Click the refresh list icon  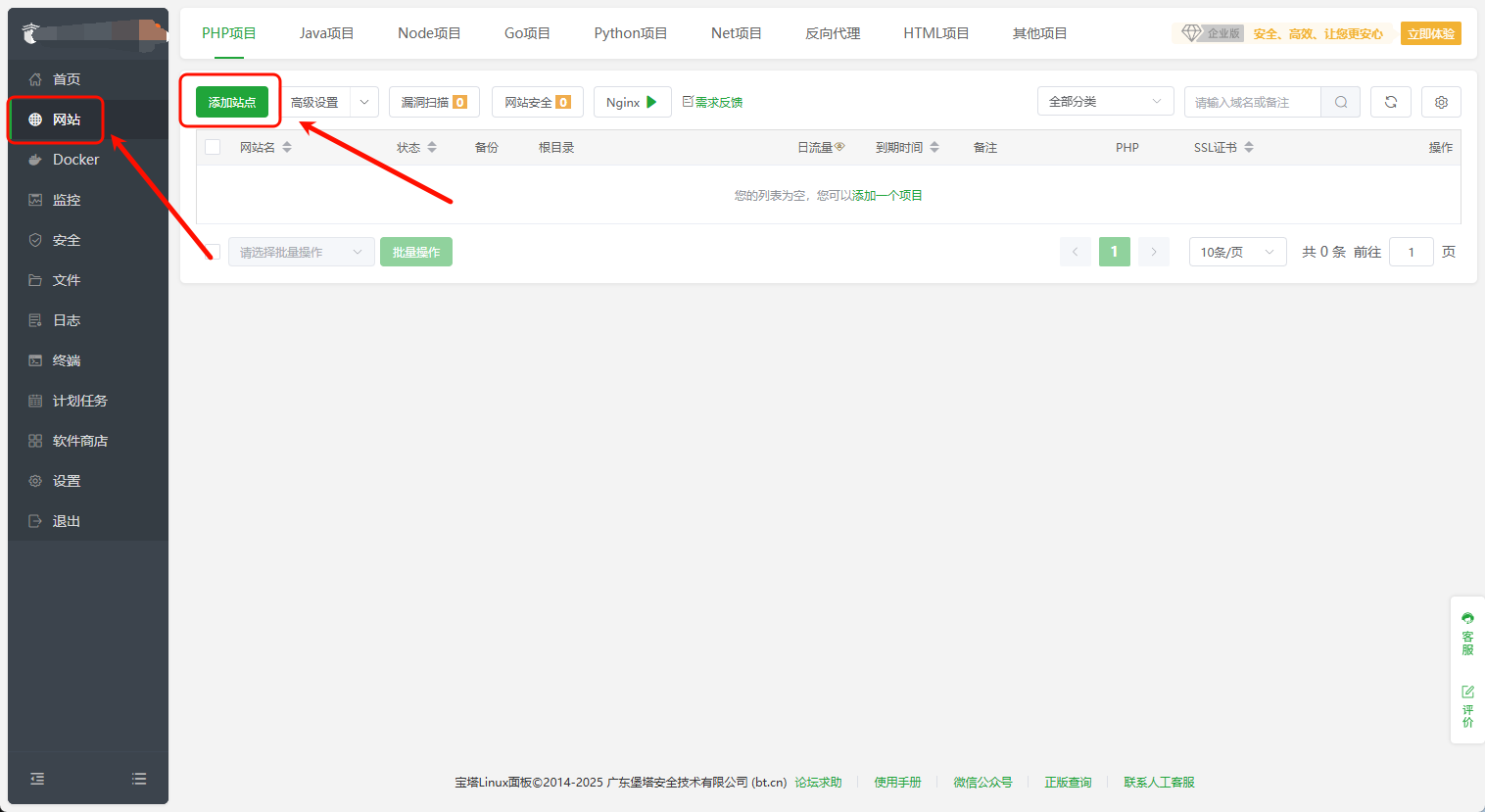coord(1390,102)
